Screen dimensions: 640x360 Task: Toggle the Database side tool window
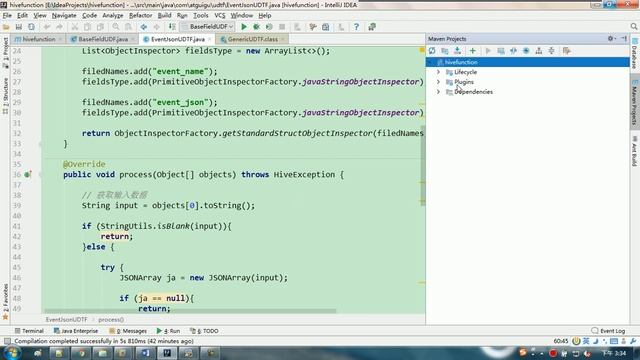coord(635,53)
